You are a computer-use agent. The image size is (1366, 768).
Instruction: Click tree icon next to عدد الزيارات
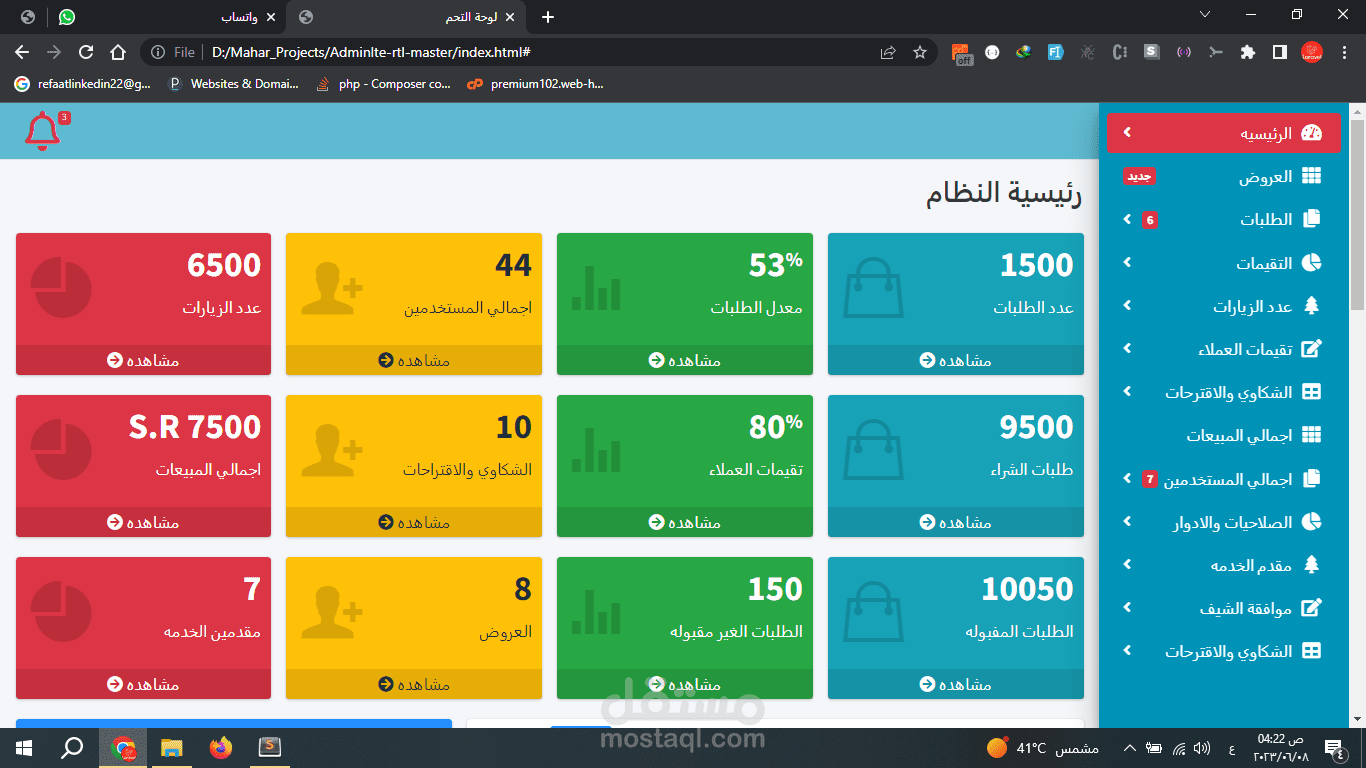point(1311,306)
